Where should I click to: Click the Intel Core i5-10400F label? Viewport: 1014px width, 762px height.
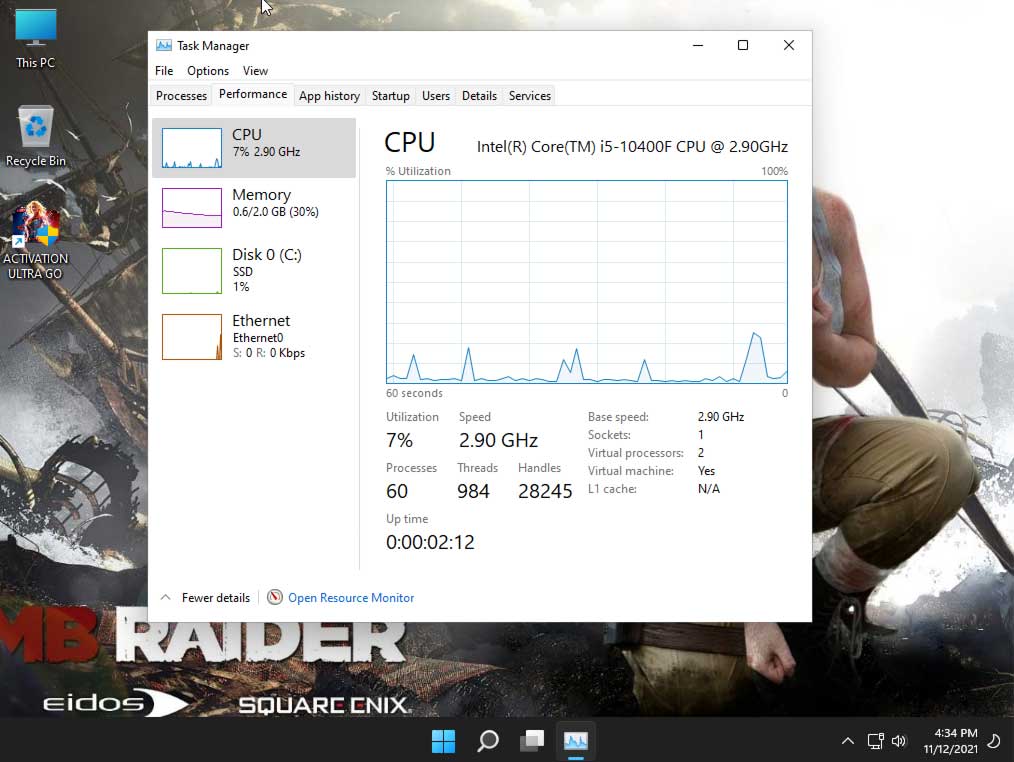tap(632, 147)
